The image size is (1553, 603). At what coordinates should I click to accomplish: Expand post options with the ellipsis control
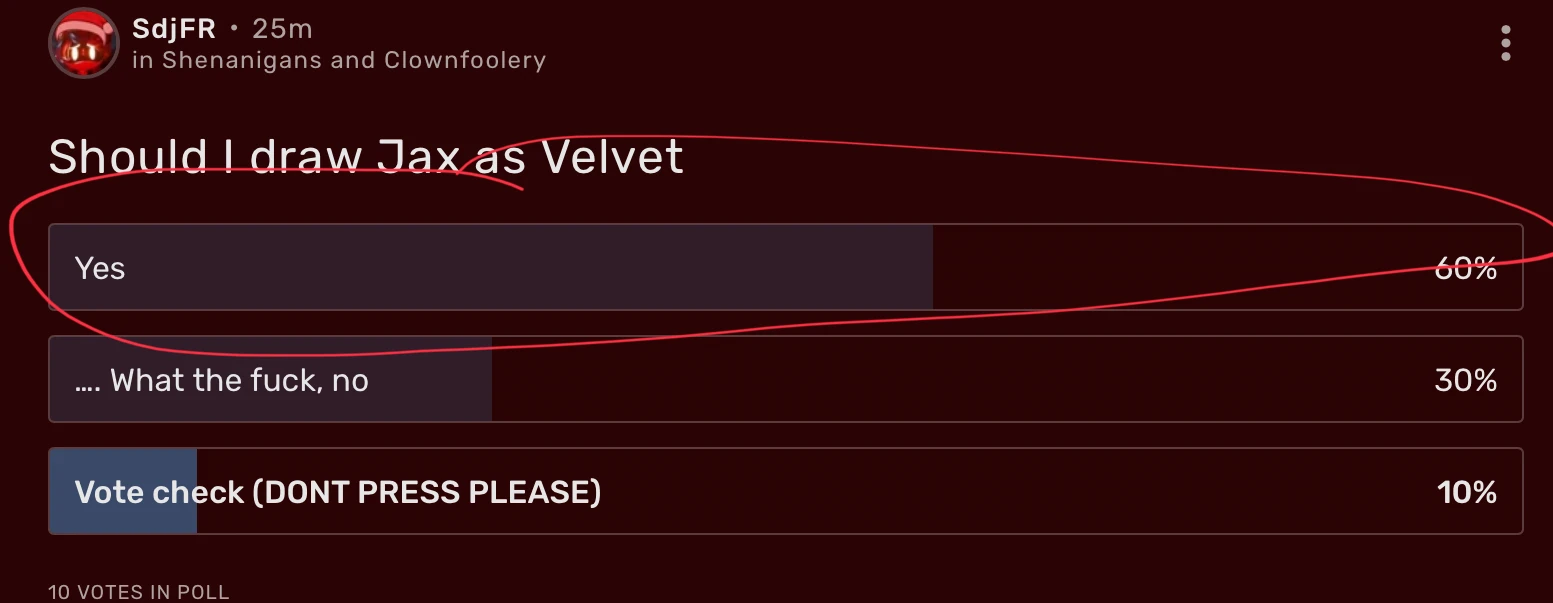(x=1506, y=42)
